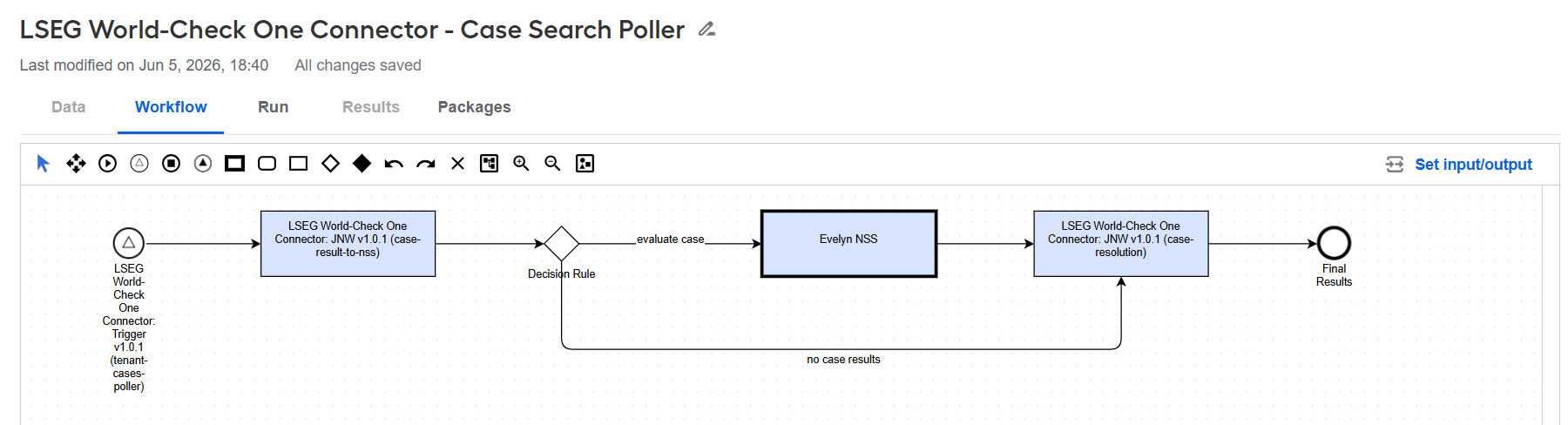The height and width of the screenshot is (425, 1568).
Task: Add a filled black diamond node
Action: pos(362,163)
